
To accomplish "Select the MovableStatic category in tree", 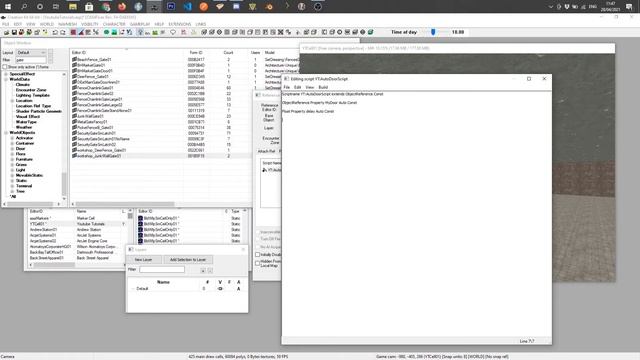I will [x=29, y=175].
